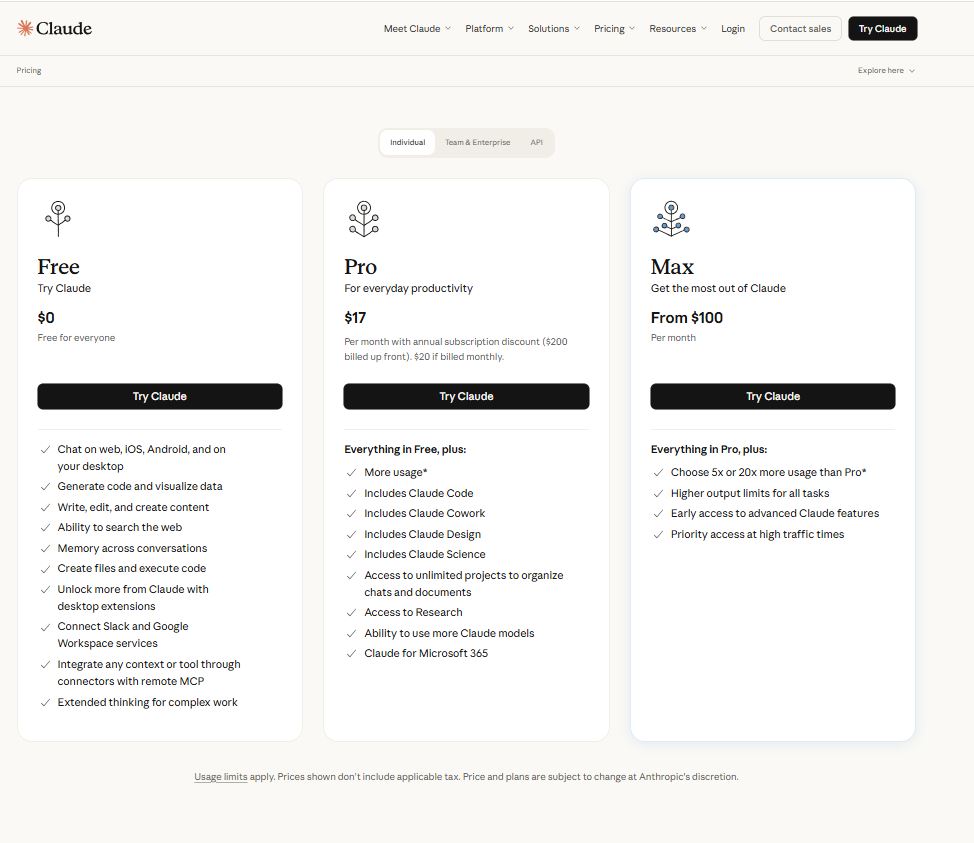Click checkmark beside Includes Claude Cowork
This screenshot has height=843, width=974.
352,514
